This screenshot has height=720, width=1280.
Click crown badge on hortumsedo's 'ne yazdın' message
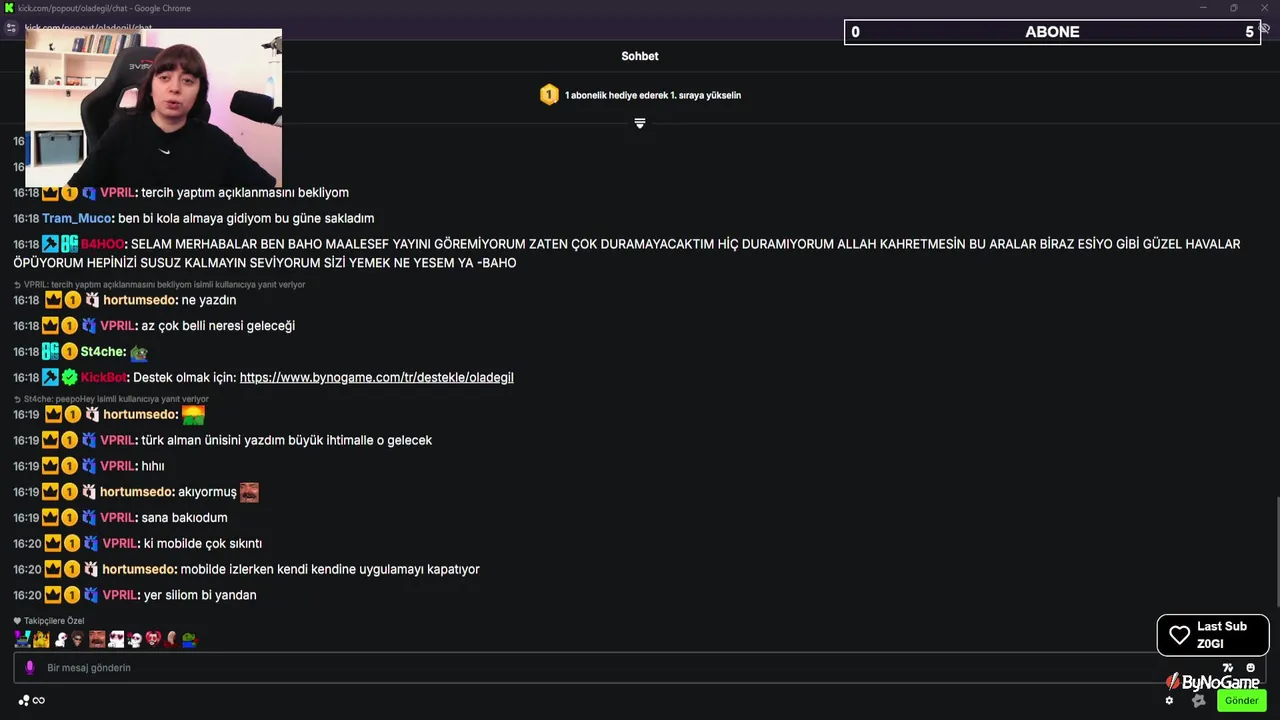point(53,300)
